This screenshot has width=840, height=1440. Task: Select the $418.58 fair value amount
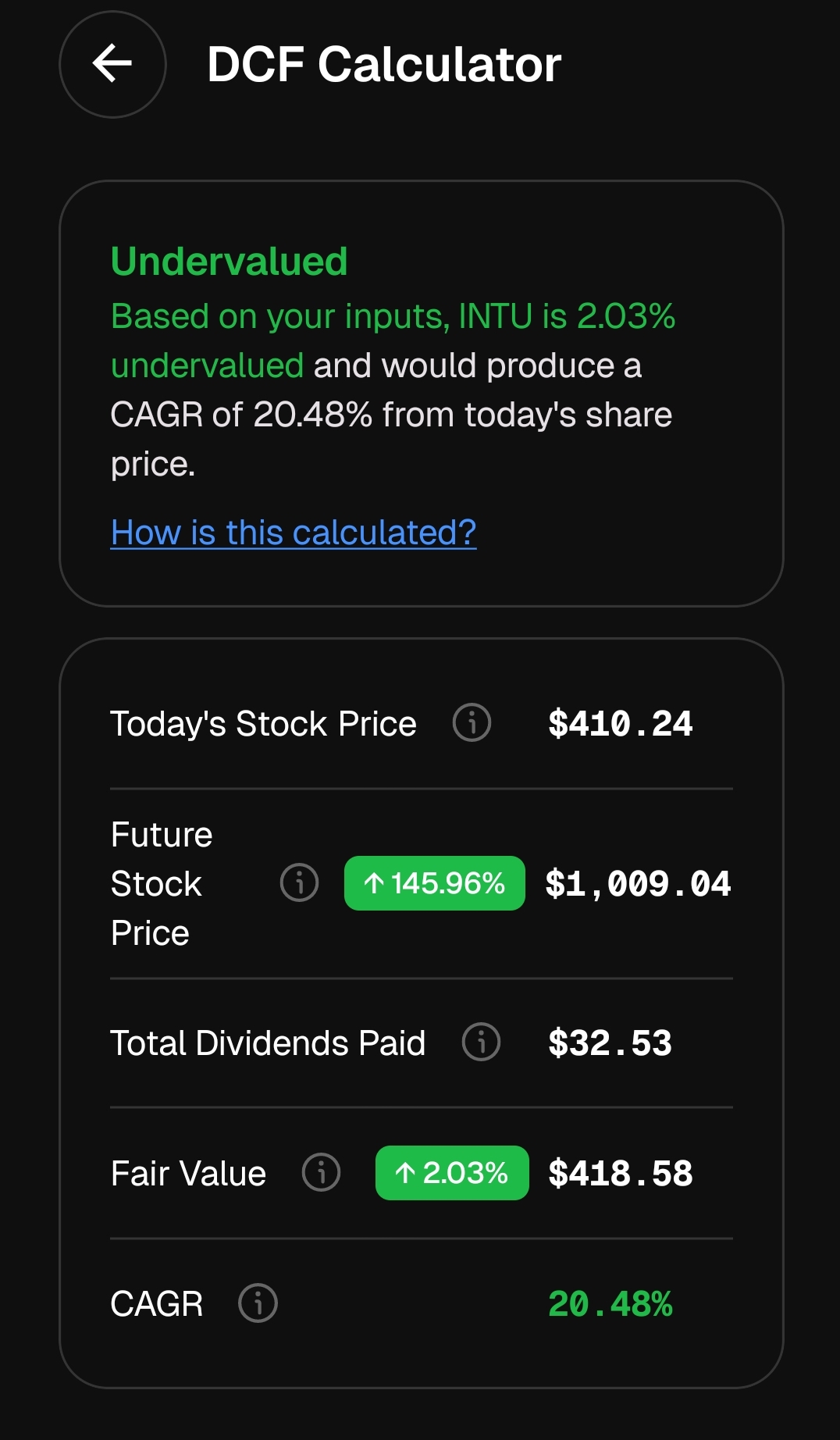coord(620,1173)
